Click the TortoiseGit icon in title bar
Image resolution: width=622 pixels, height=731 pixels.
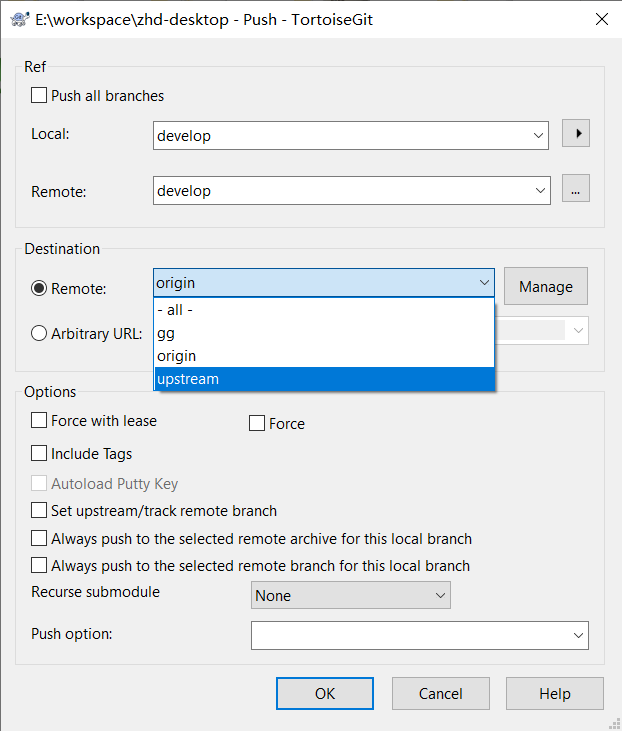(x=19, y=19)
